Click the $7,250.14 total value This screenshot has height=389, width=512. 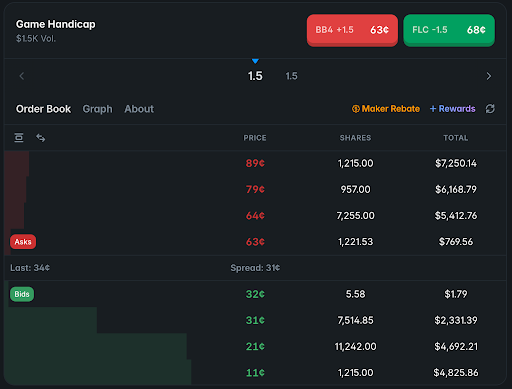click(456, 163)
